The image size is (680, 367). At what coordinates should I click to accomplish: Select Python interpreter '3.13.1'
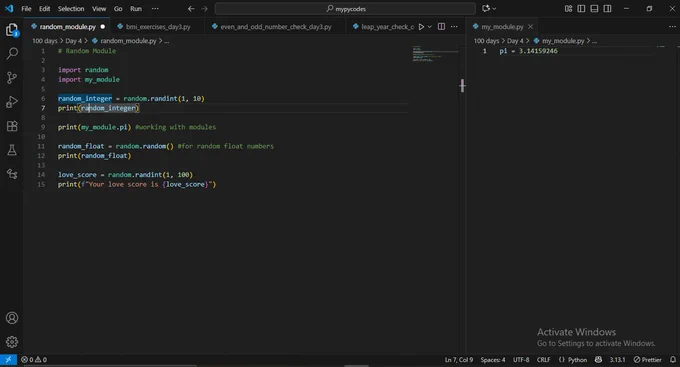(x=617, y=360)
